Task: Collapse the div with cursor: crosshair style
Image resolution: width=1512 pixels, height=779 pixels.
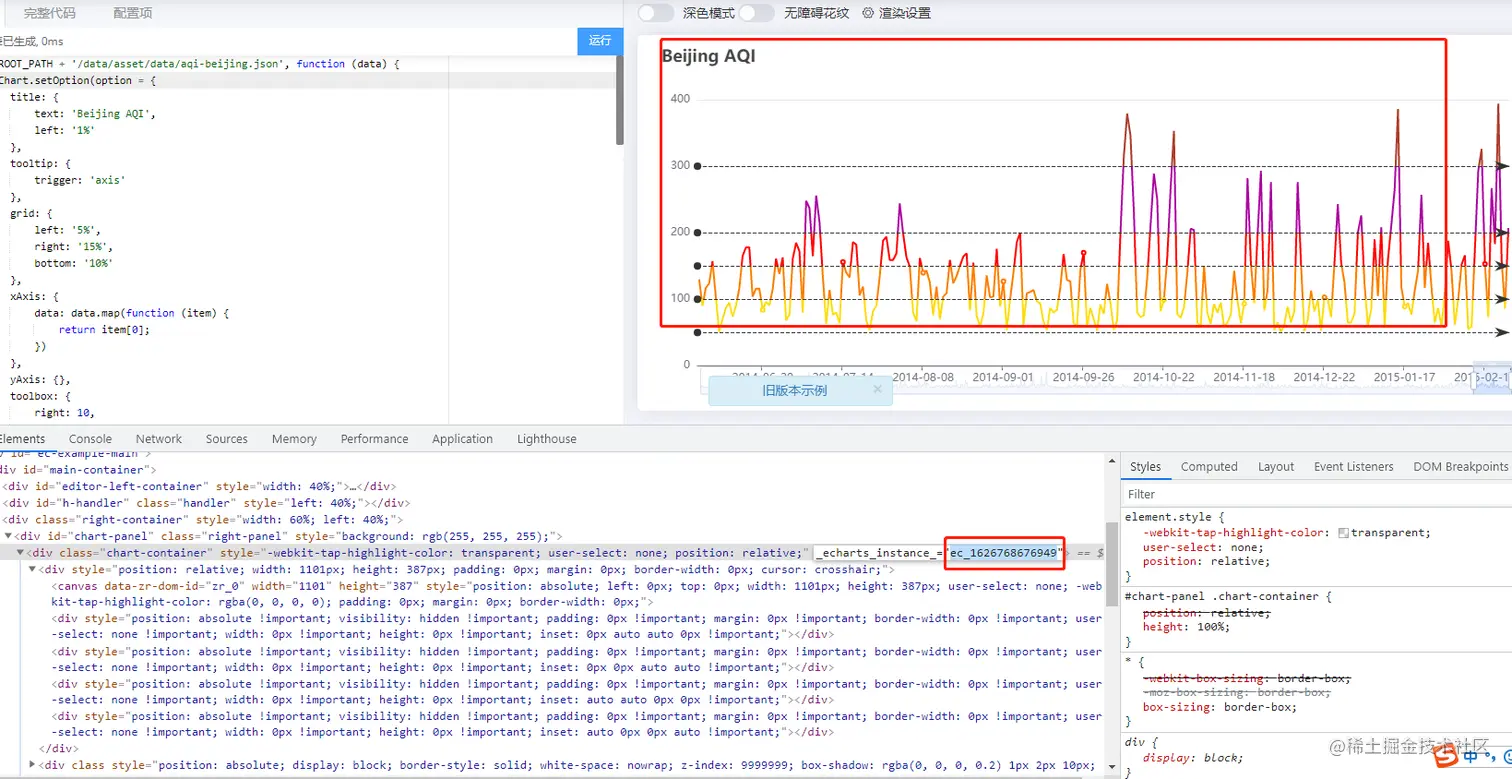Action: click(33, 569)
